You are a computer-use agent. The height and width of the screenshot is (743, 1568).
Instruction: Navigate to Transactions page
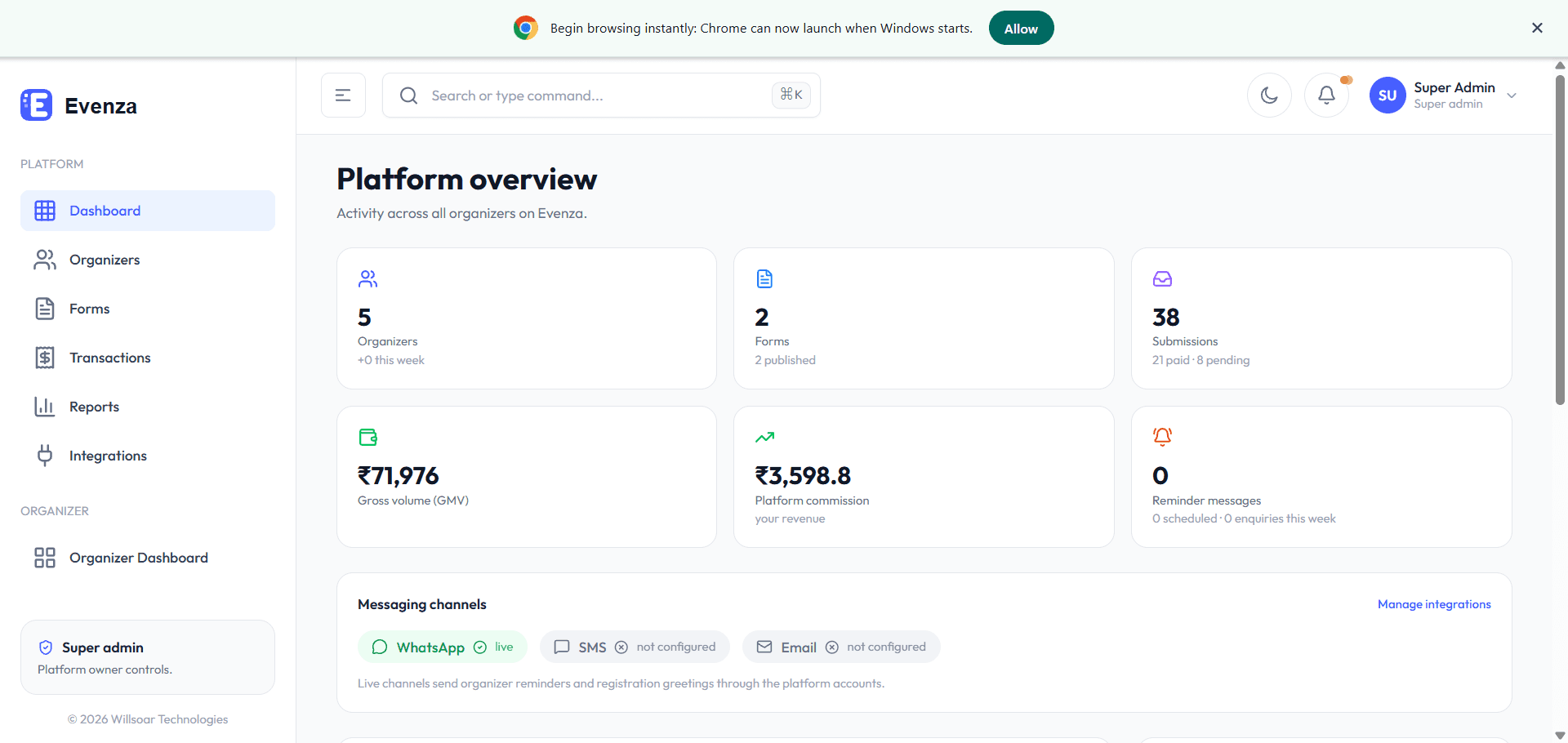pos(148,358)
